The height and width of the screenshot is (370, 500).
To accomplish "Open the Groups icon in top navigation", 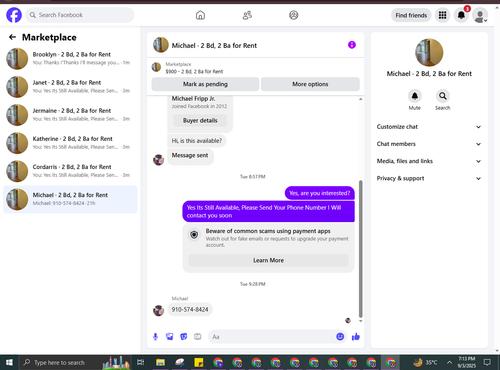I will click(294, 15).
